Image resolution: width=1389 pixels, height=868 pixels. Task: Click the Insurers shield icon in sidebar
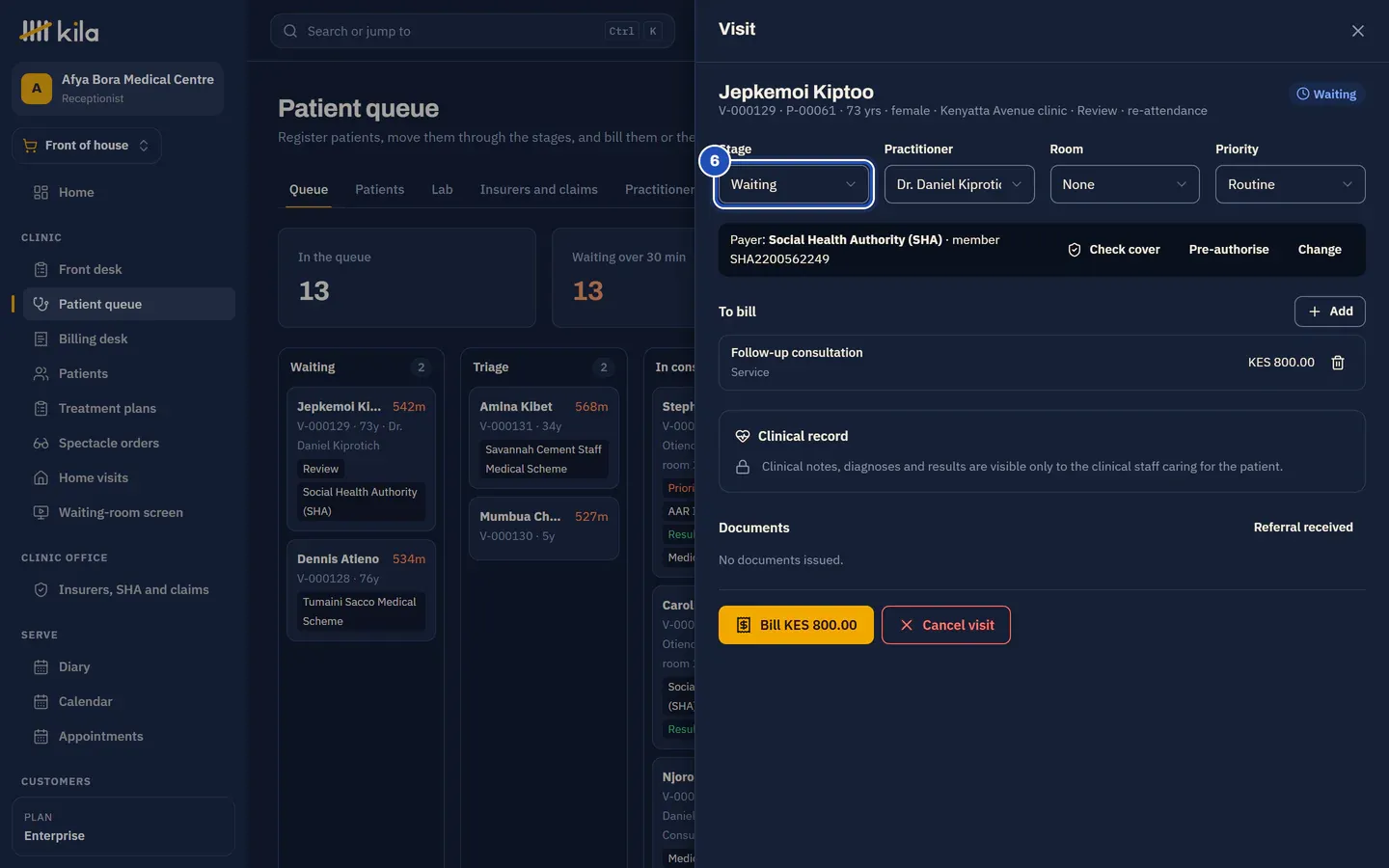[41, 589]
